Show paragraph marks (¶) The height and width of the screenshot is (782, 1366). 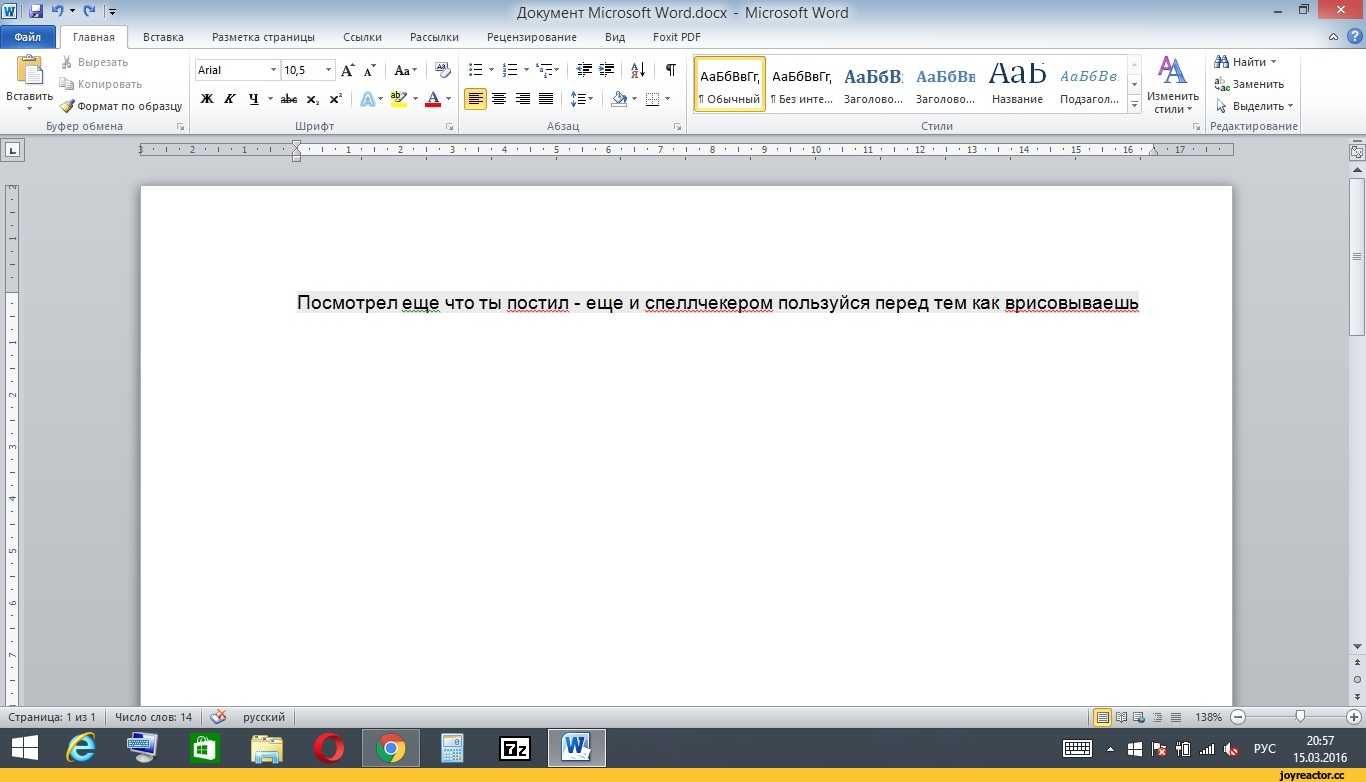[x=670, y=70]
